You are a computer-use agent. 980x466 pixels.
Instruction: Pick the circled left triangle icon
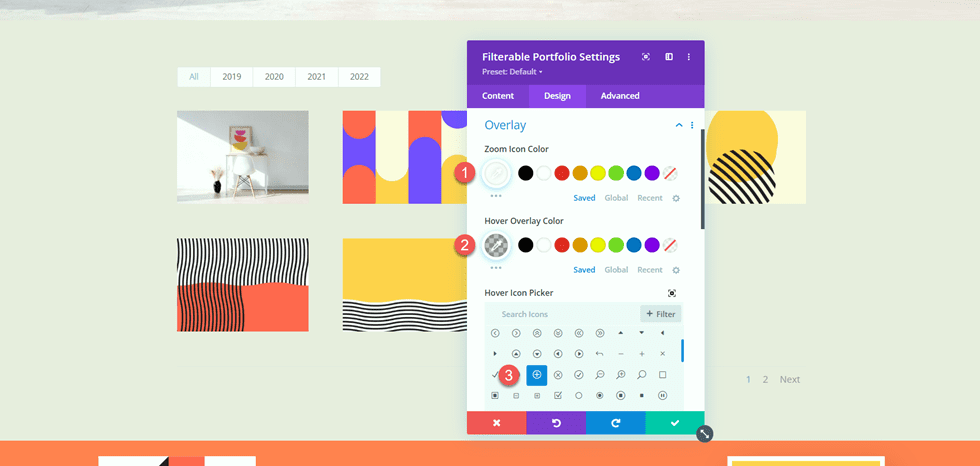(x=558, y=354)
